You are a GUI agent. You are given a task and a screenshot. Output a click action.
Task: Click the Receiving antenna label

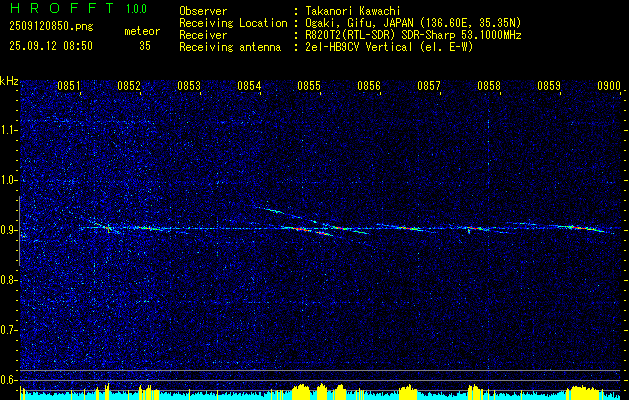coord(230,47)
